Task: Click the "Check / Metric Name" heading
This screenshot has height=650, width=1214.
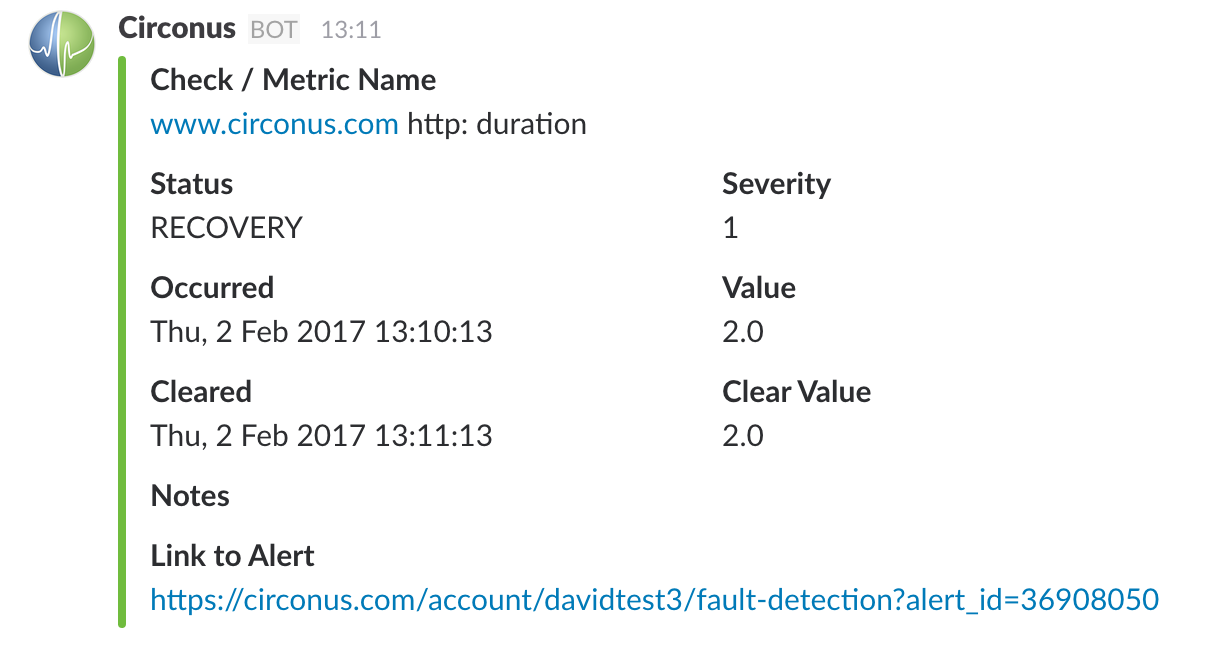Action: click(x=293, y=80)
